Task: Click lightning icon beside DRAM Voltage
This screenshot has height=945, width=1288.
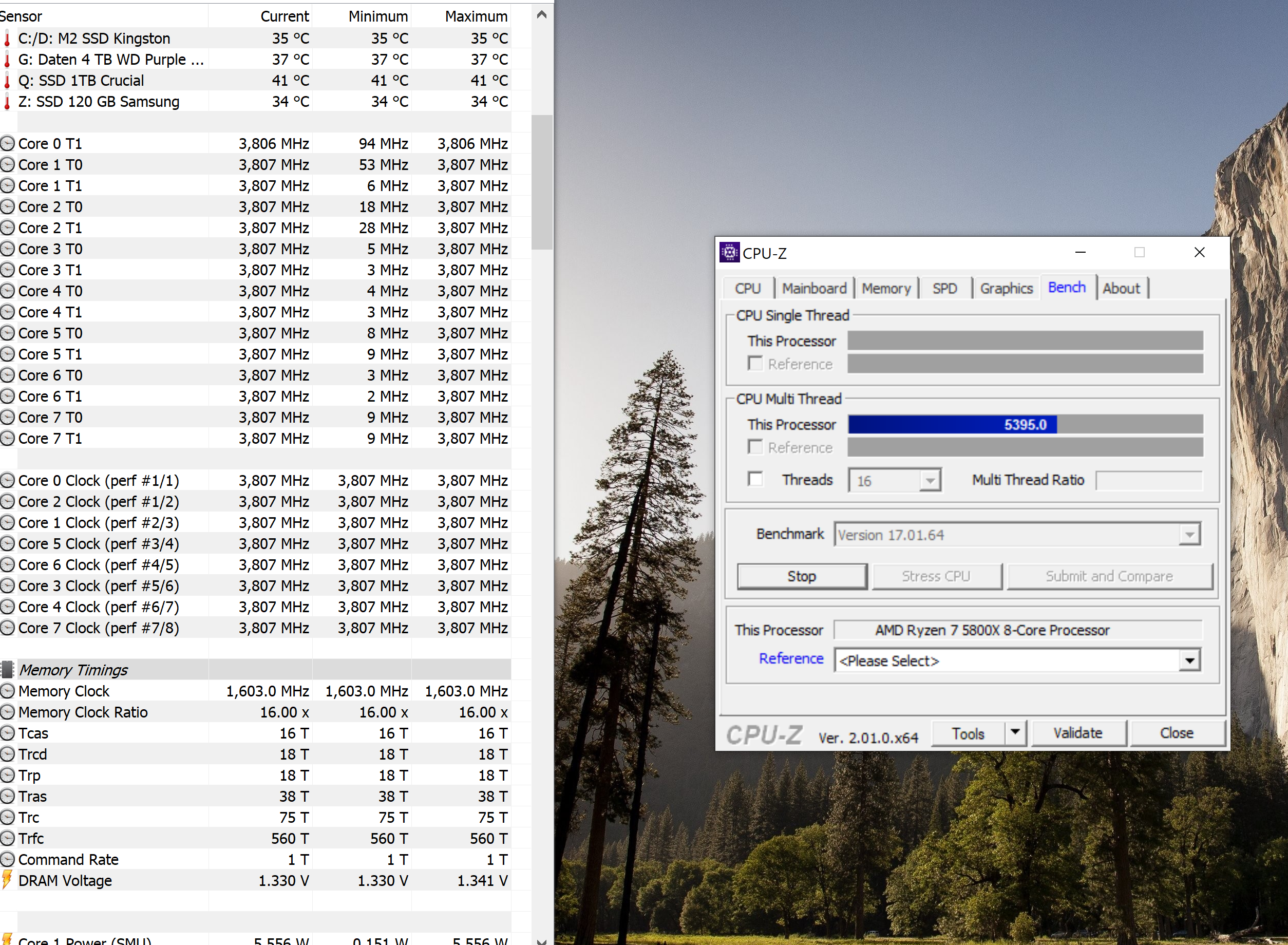Action: tap(7, 880)
